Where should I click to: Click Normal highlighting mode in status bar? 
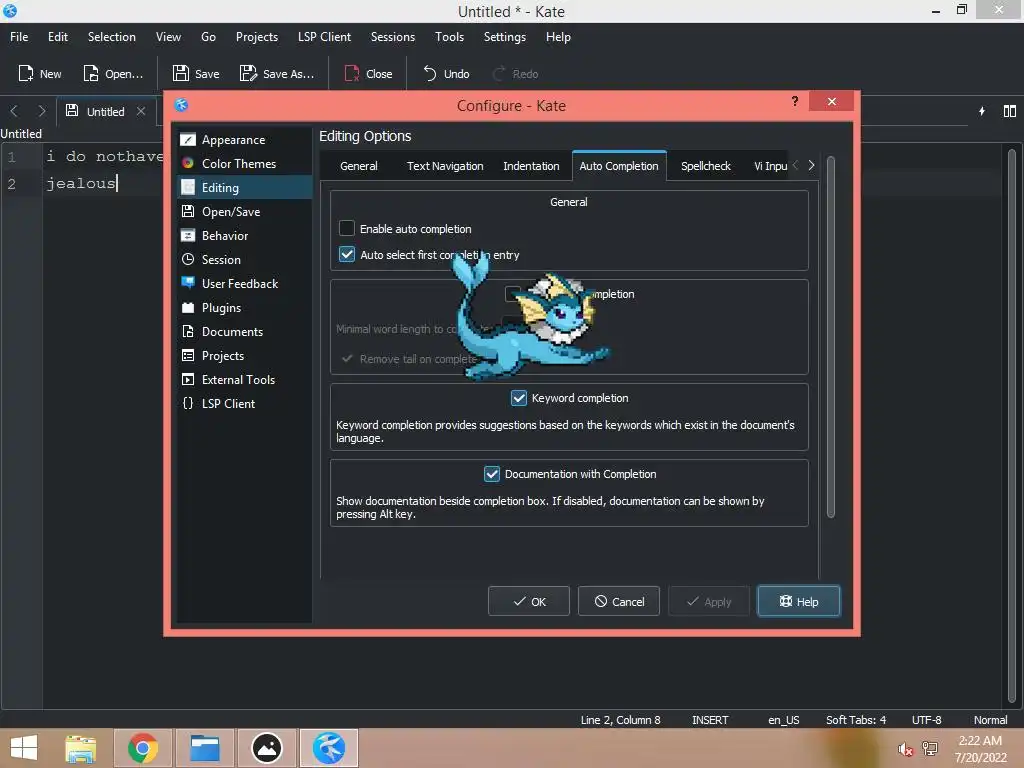tap(990, 720)
